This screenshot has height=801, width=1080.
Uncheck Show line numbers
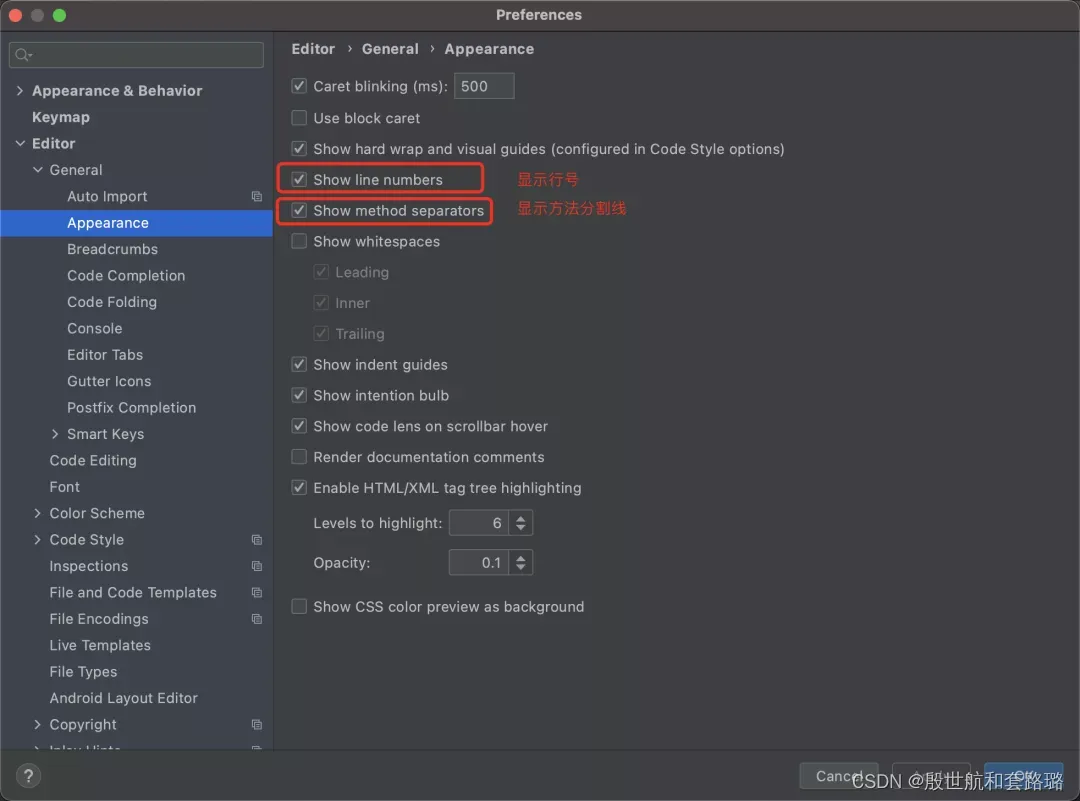pos(299,180)
